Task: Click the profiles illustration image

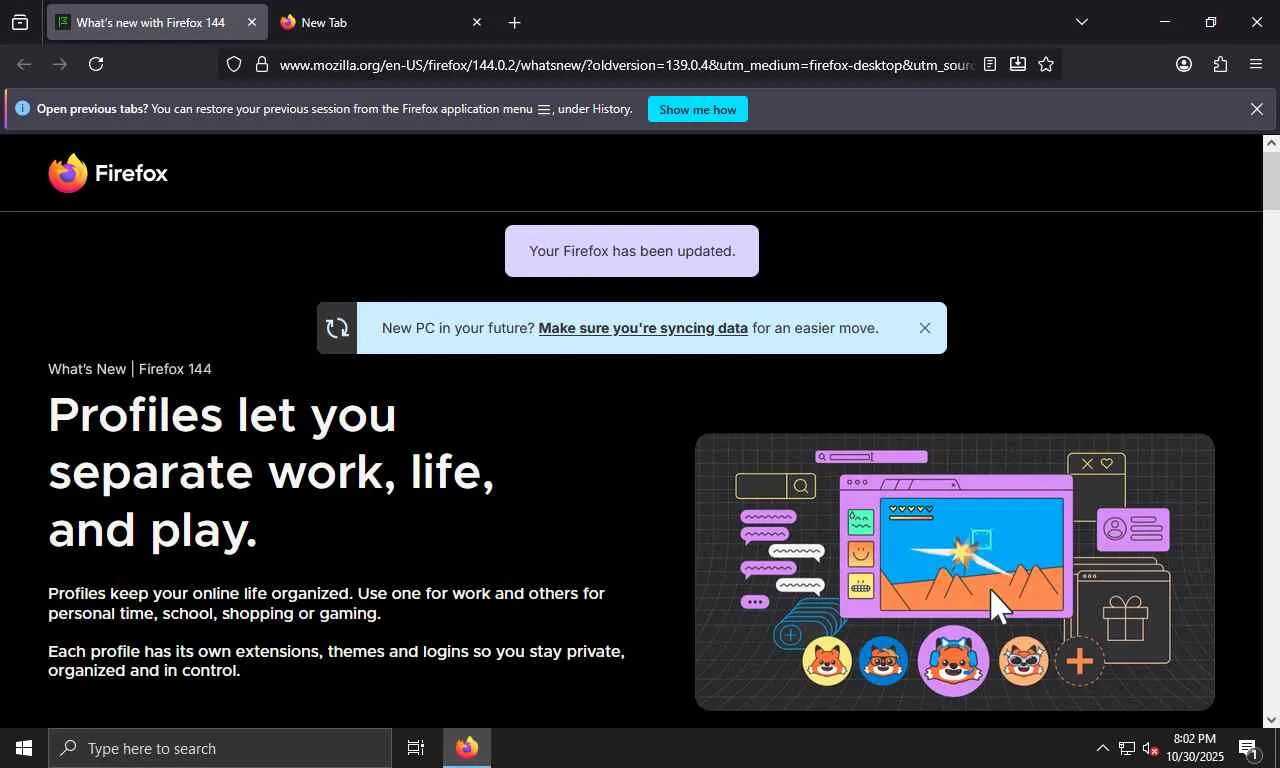Action: coord(955,572)
